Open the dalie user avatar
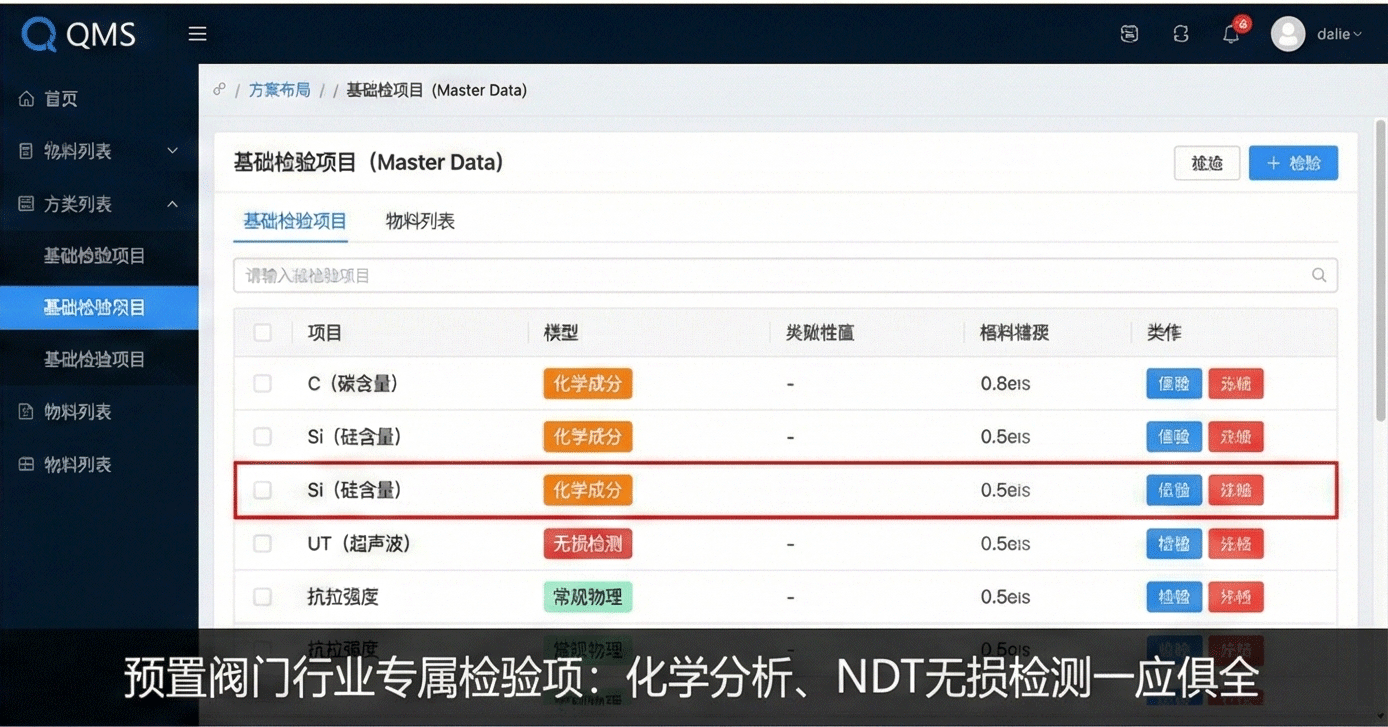The height and width of the screenshot is (727, 1388). pyautogui.click(x=1288, y=33)
